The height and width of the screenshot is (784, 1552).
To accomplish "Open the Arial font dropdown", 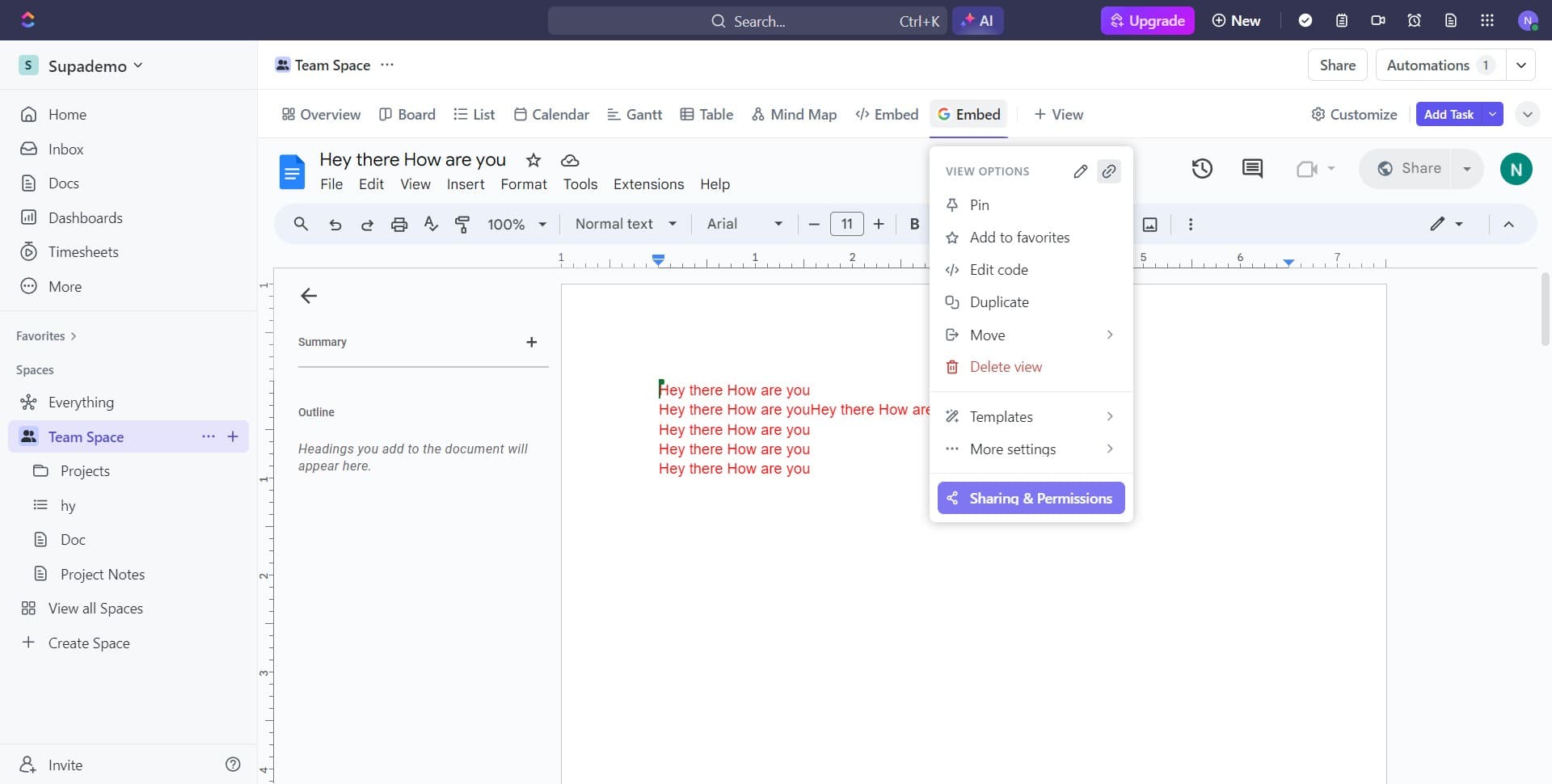I will (x=744, y=225).
